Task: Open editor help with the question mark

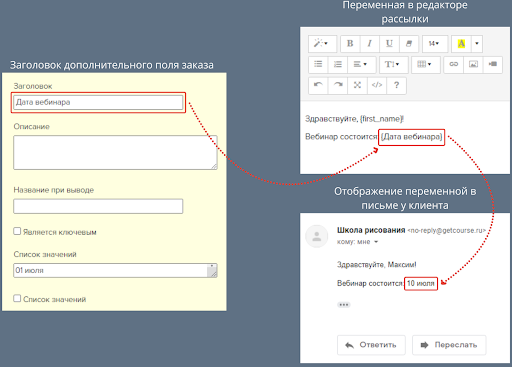Action: [396, 85]
